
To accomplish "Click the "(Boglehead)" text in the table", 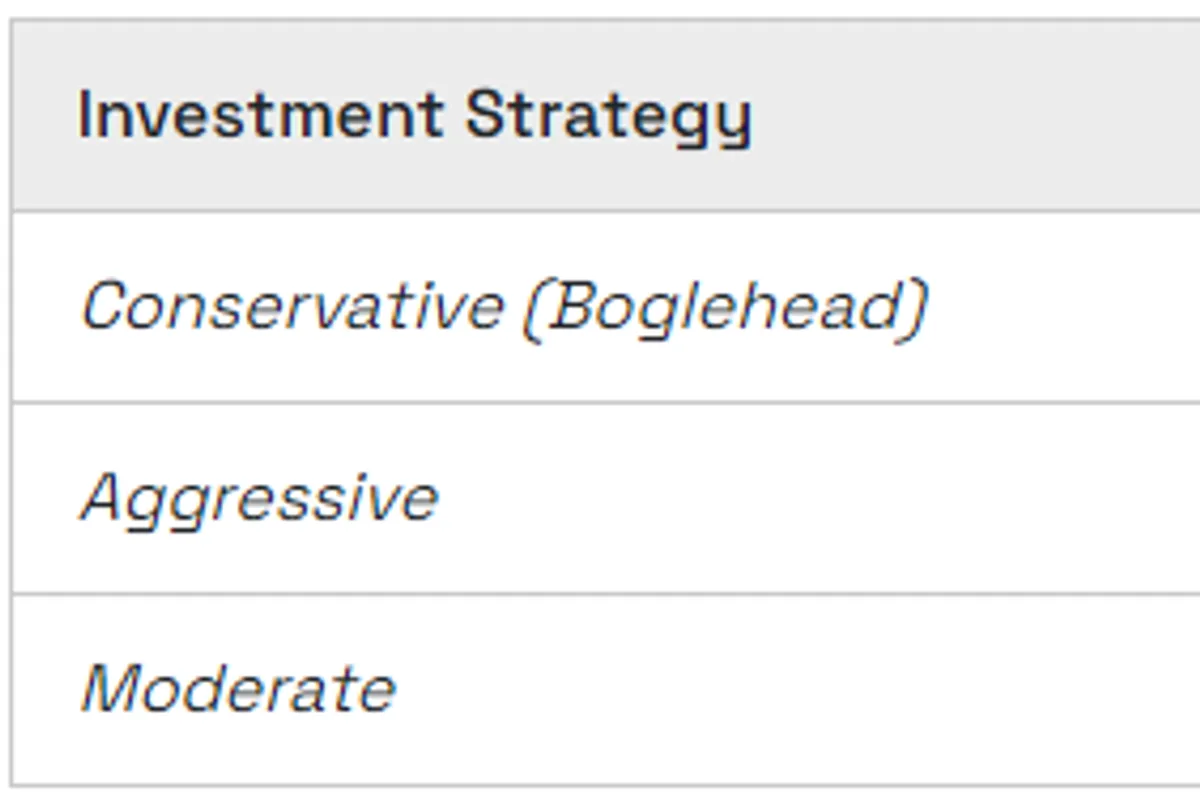I will (x=725, y=307).
